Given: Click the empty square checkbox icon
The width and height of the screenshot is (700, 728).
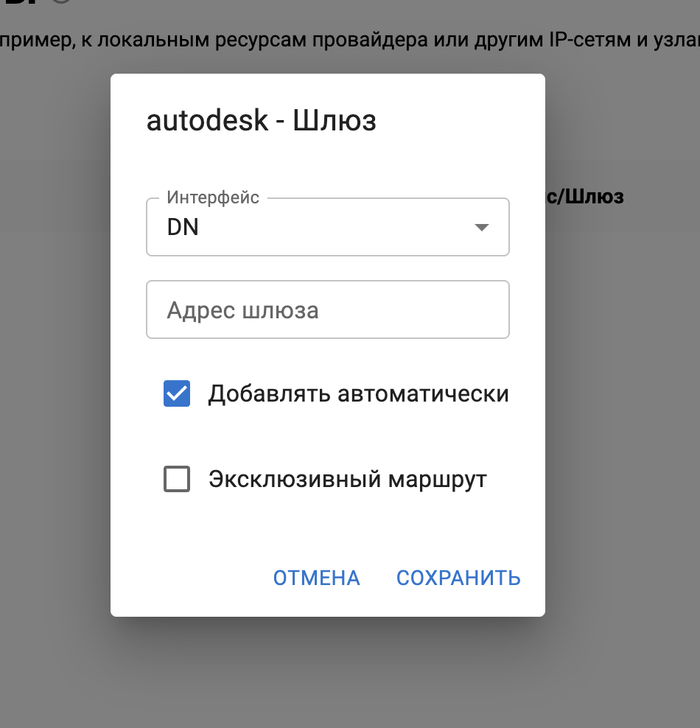Looking at the screenshot, I should pos(177,480).
